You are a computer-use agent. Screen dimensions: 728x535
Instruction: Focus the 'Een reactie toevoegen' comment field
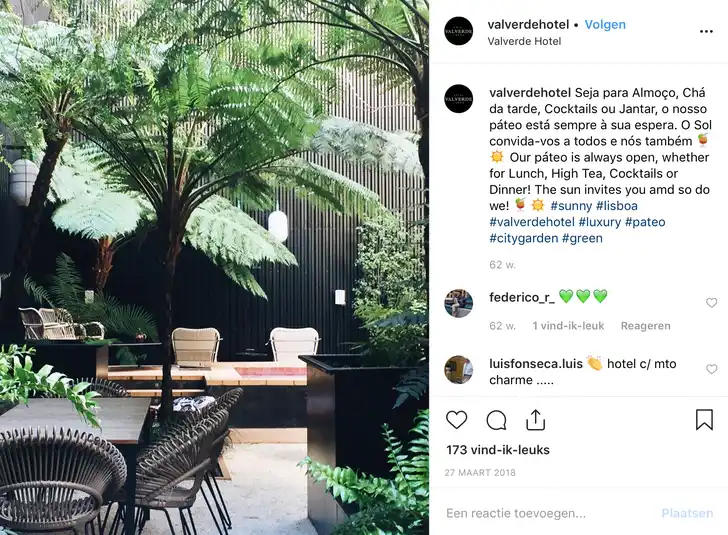(548, 513)
